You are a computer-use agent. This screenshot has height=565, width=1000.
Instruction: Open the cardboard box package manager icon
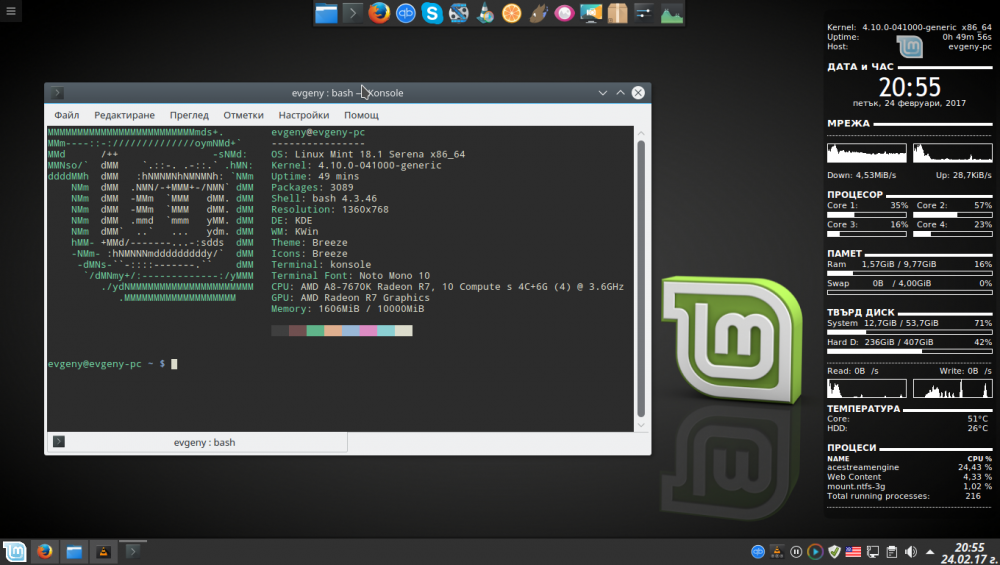pos(617,13)
